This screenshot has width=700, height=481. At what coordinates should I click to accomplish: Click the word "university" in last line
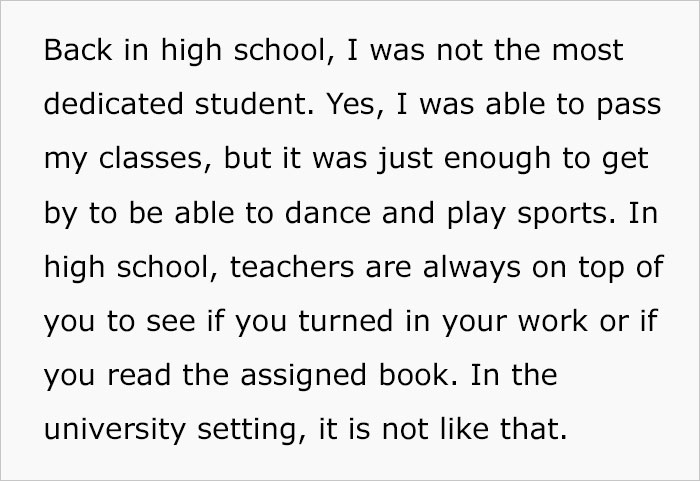[x=115, y=431]
